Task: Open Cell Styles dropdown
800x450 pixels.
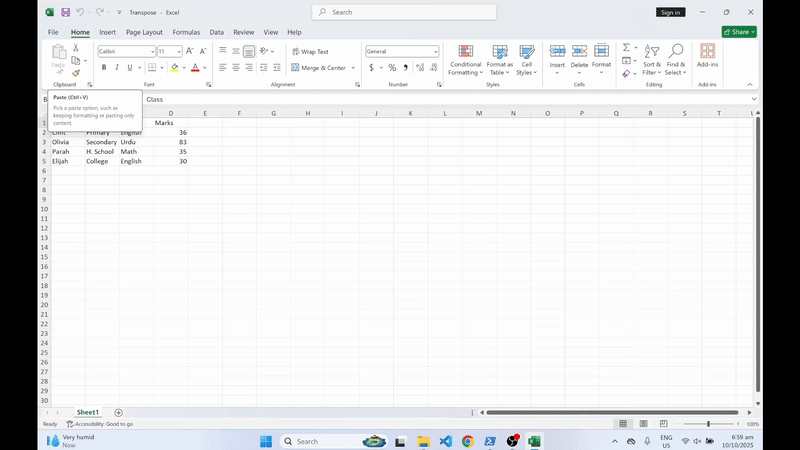Action: (526, 60)
